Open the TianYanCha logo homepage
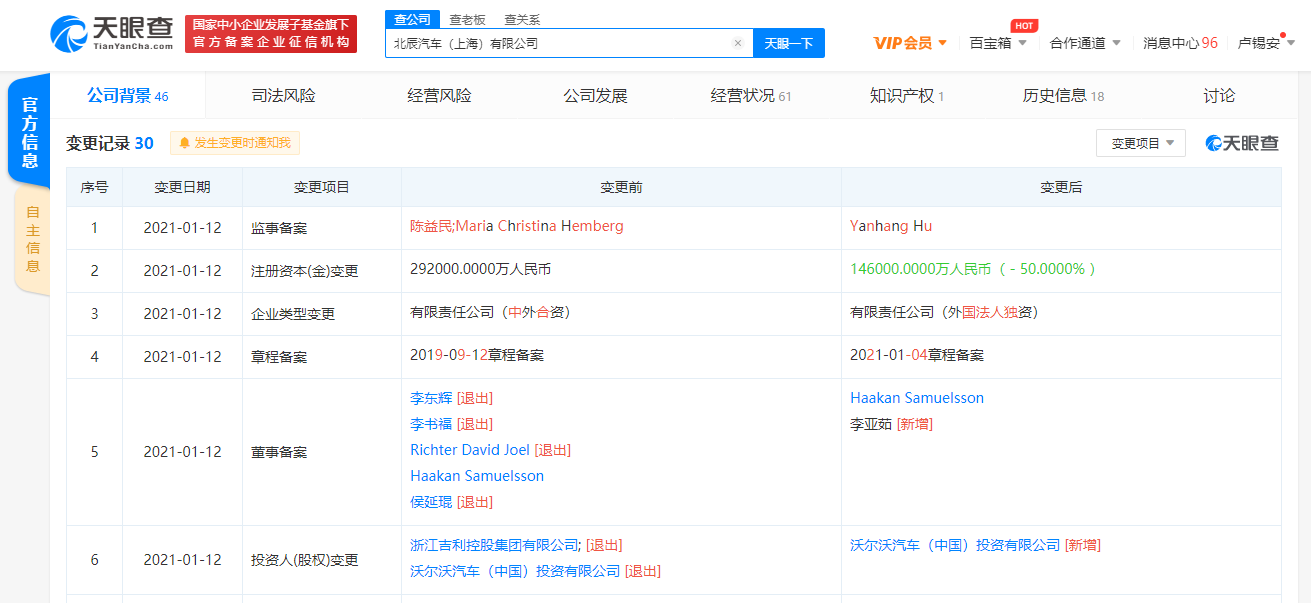Screen dimensions: 1311x603 coord(111,33)
